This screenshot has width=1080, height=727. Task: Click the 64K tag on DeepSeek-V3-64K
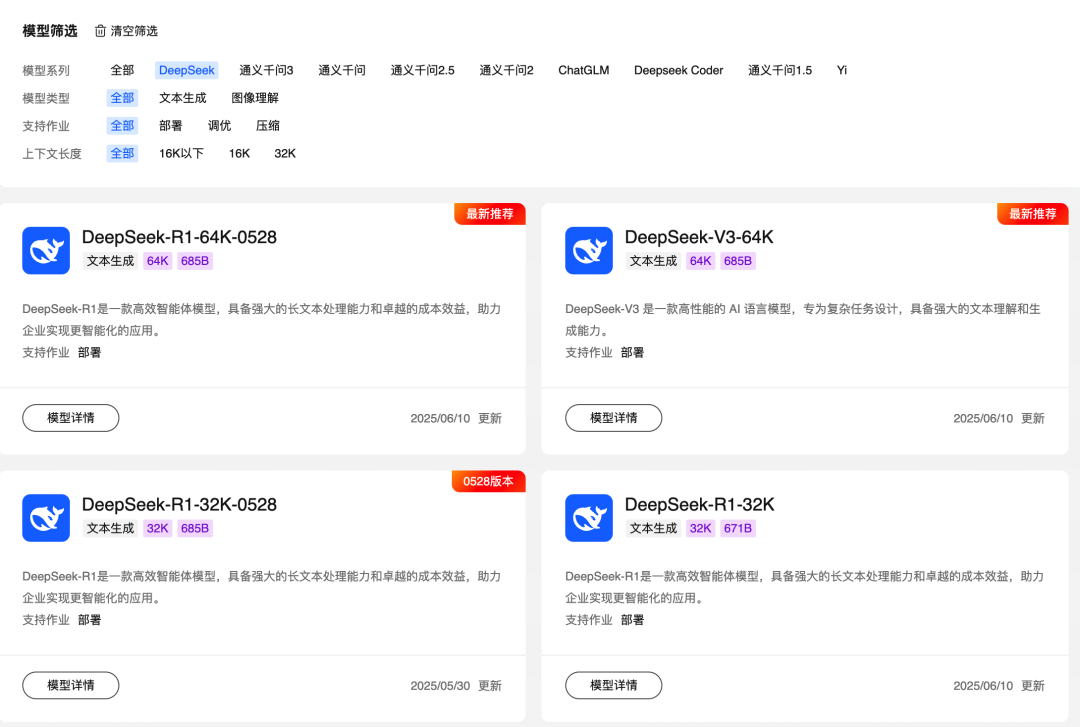(x=700, y=261)
